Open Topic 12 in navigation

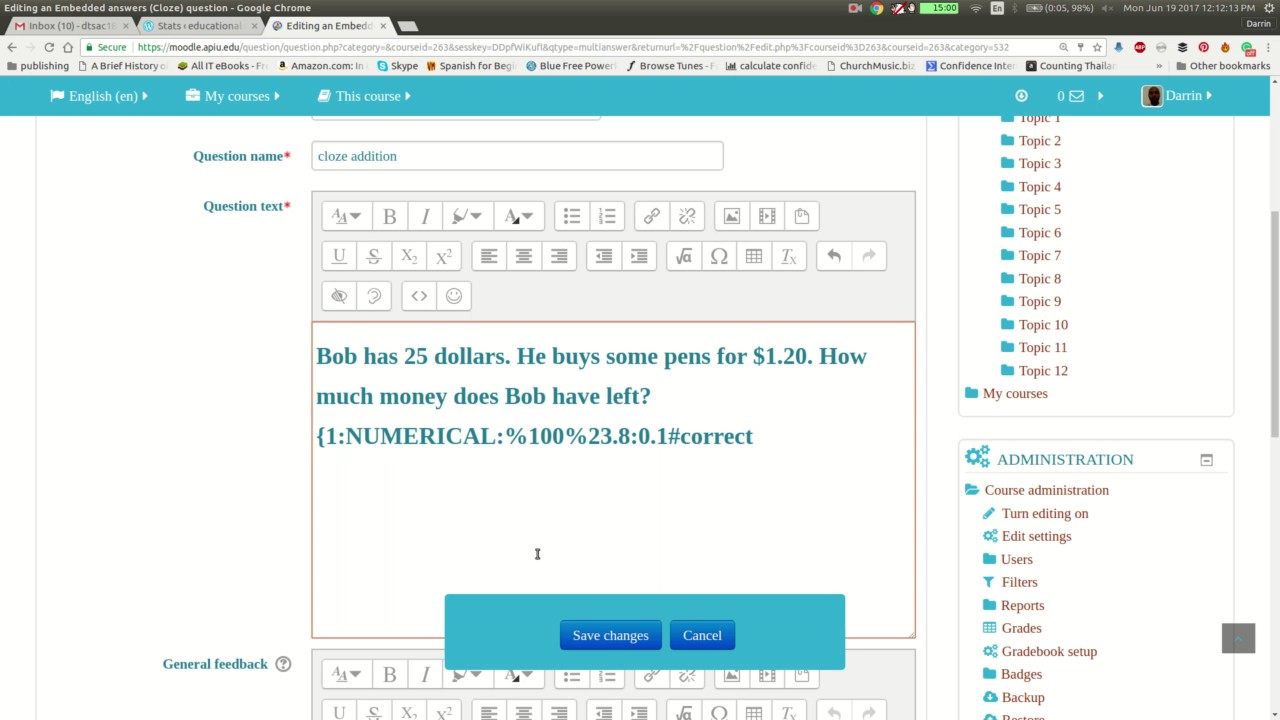pos(1043,371)
